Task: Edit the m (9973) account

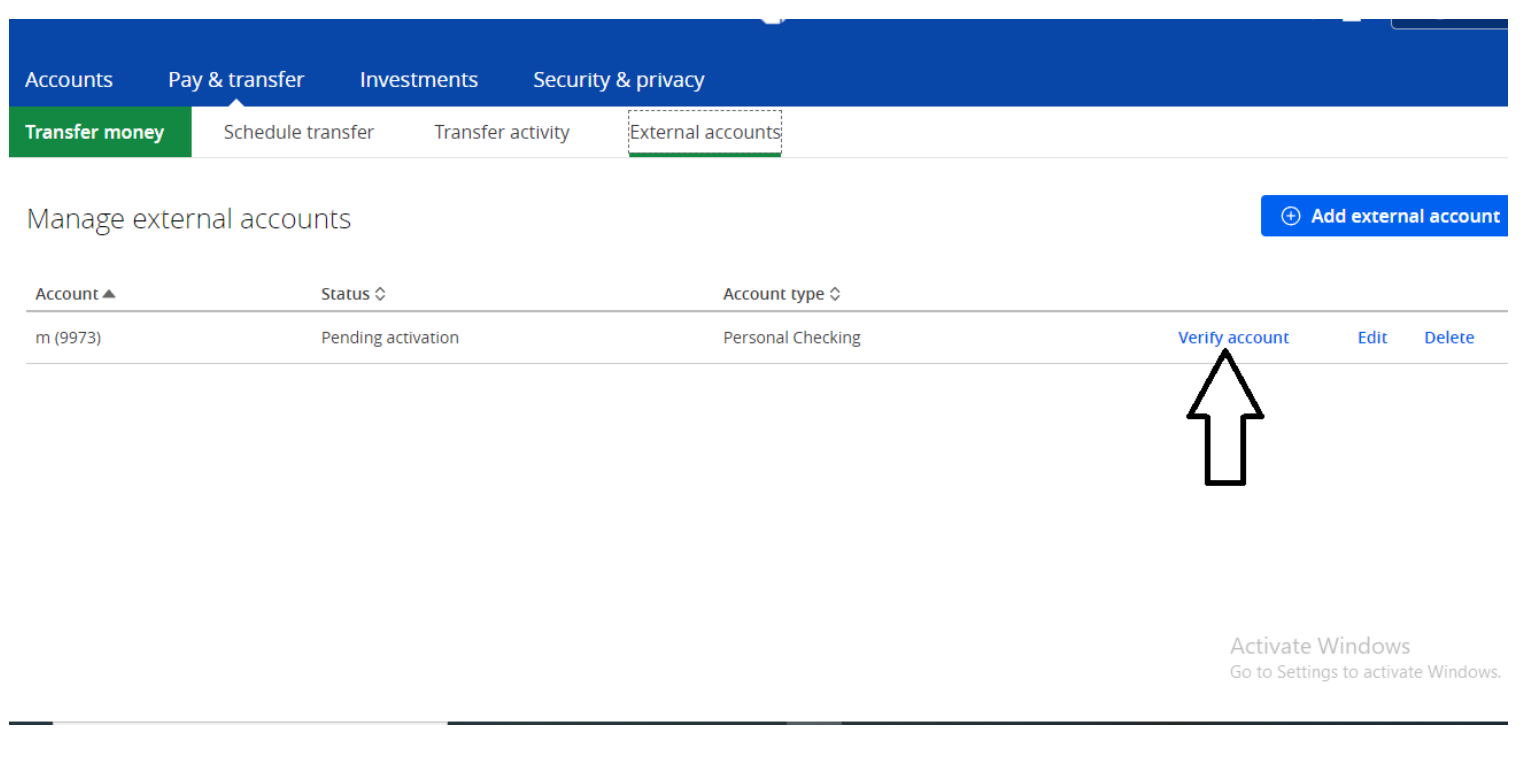Action: pos(1372,338)
